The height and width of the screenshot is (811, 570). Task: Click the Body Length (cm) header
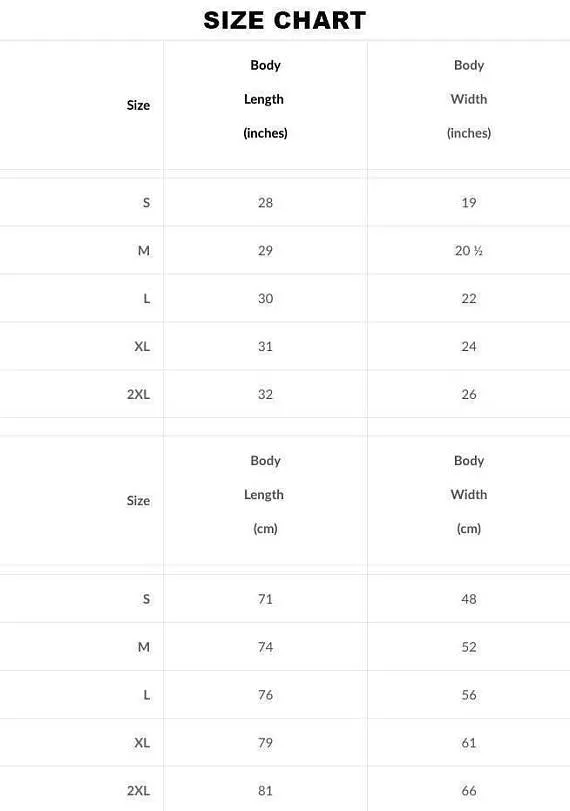[265, 494]
